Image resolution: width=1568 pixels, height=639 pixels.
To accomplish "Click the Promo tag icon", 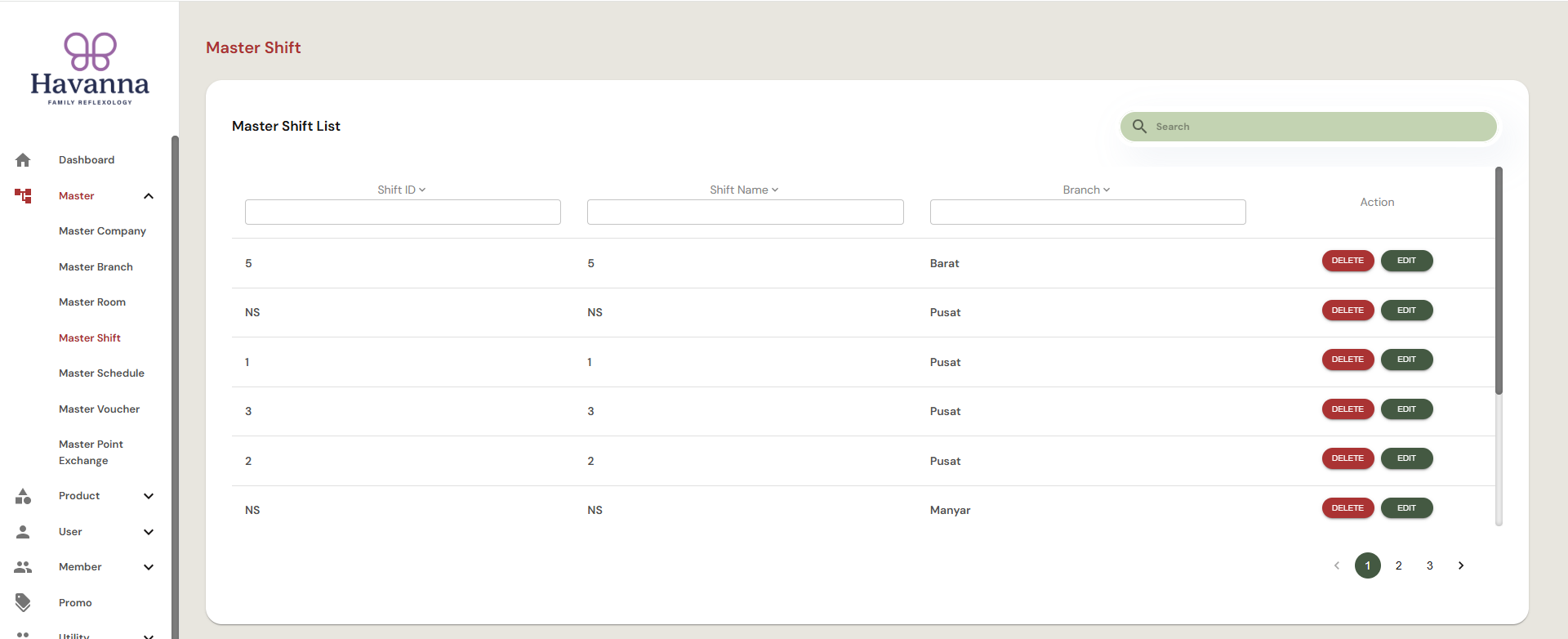I will pyautogui.click(x=23, y=603).
